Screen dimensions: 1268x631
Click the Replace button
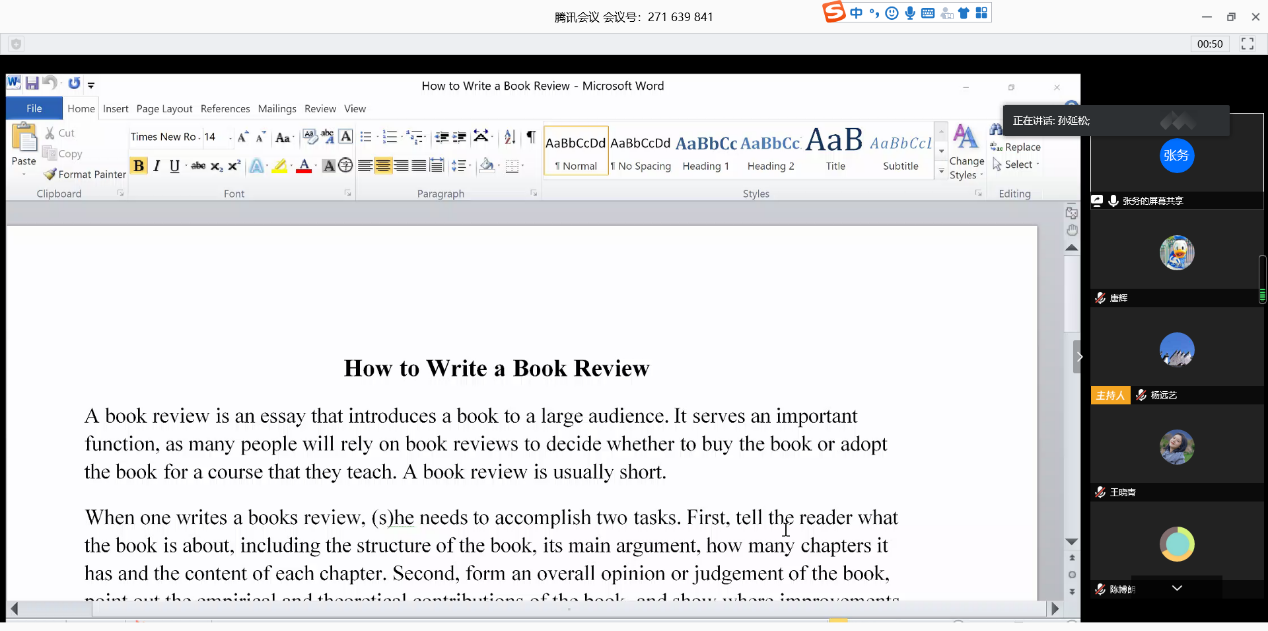[1016, 147]
